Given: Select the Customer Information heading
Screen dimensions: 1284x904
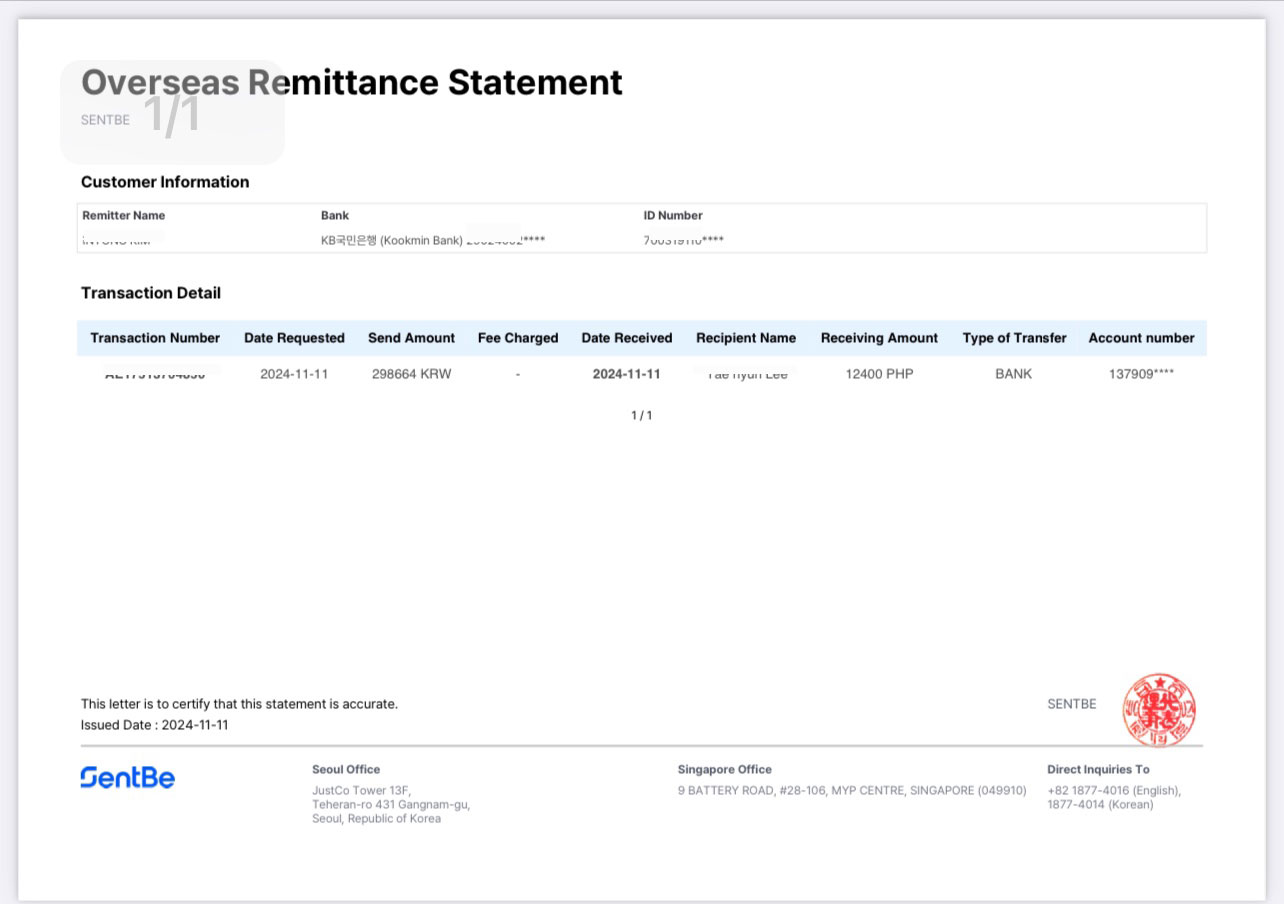Looking at the screenshot, I should (x=165, y=182).
